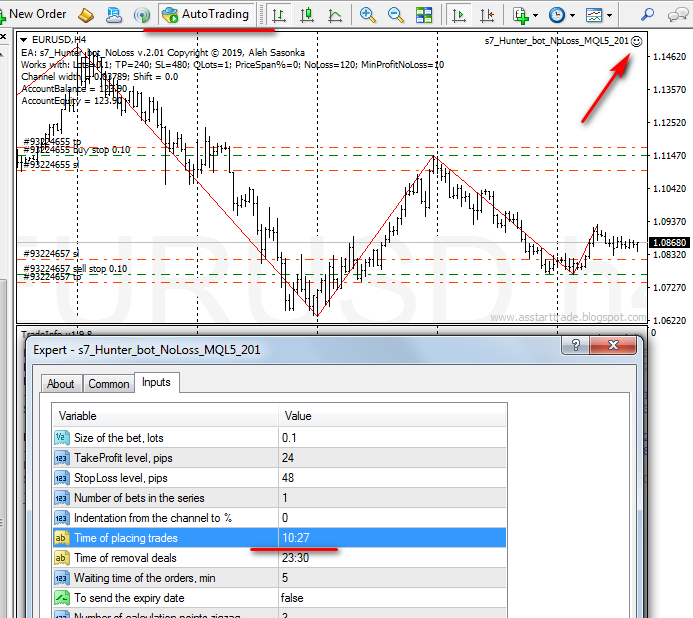
Task: Open the About tab
Action: pyautogui.click(x=61, y=384)
